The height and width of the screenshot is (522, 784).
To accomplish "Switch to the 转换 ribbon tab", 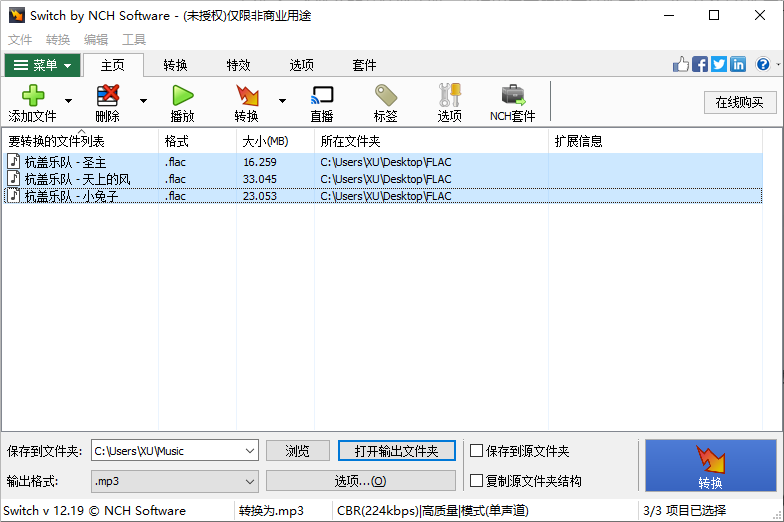I will point(176,65).
